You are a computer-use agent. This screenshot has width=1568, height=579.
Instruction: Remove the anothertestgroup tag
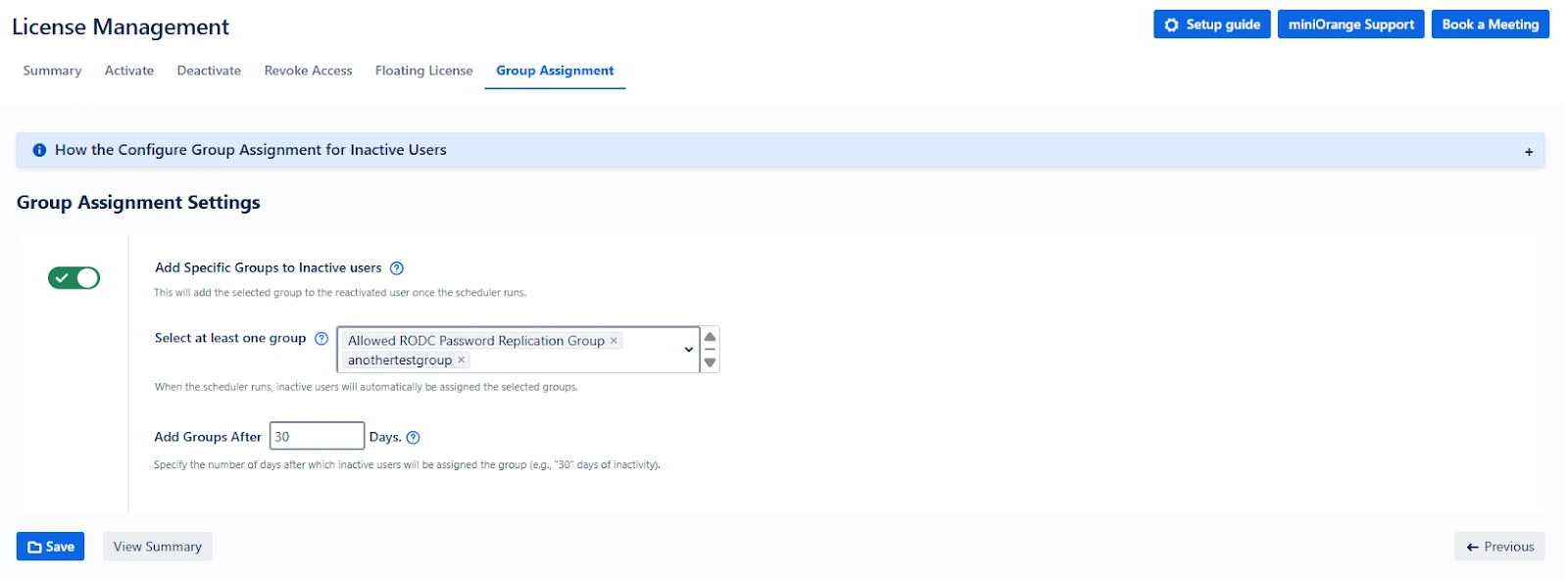point(462,361)
